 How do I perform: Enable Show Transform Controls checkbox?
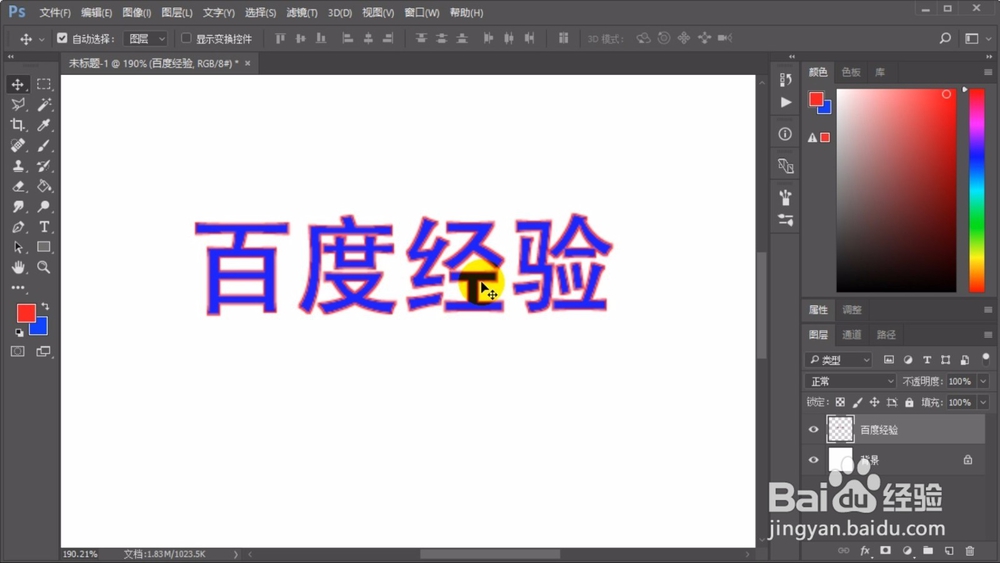pyautogui.click(x=186, y=38)
